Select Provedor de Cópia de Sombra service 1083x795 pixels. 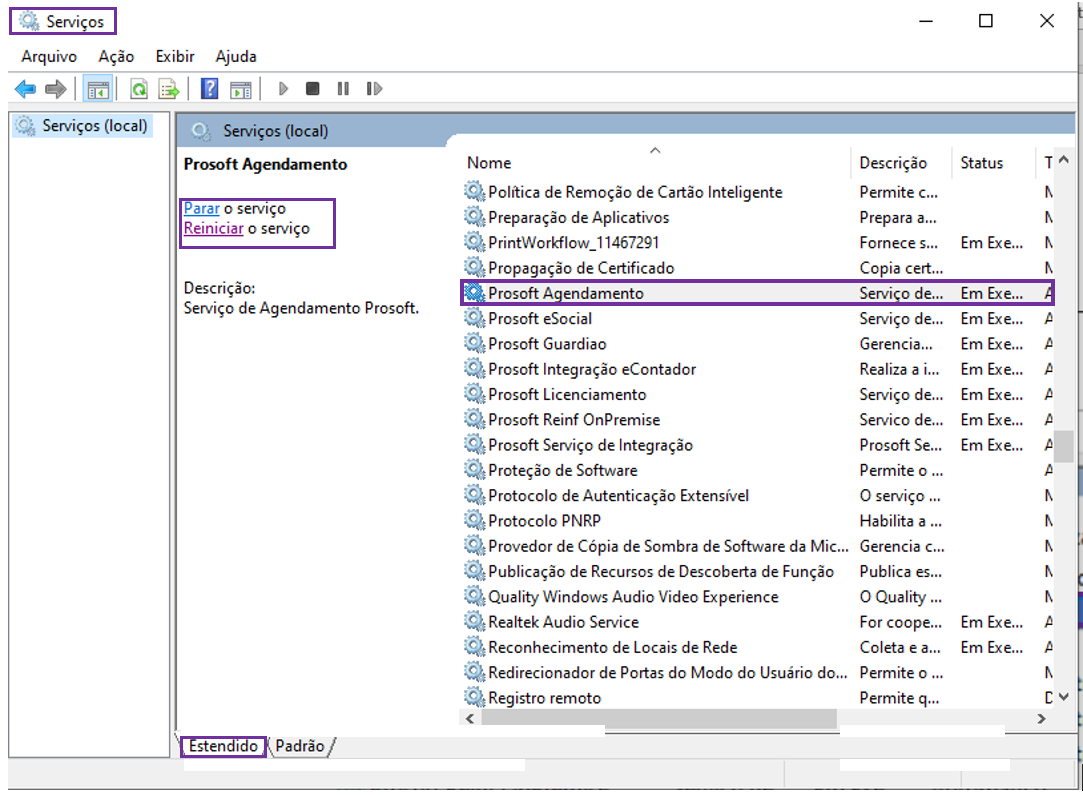[758, 546]
